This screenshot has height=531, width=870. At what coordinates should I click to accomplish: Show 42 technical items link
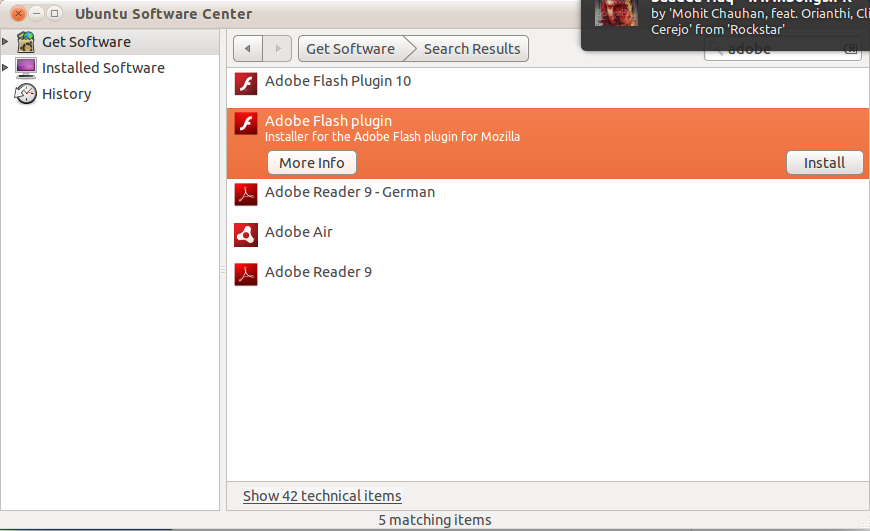point(322,495)
